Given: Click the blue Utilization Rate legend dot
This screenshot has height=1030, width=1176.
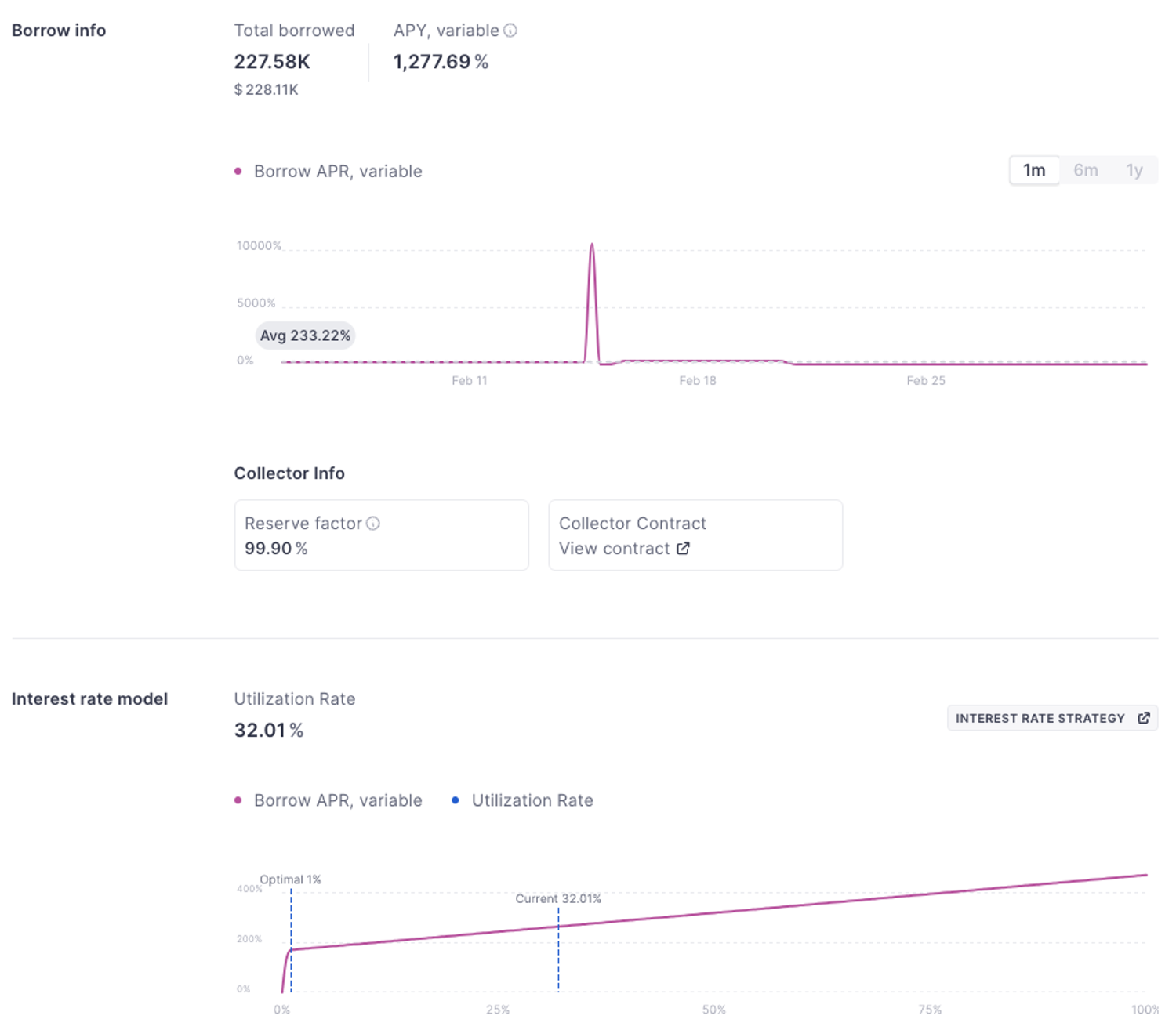Looking at the screenshot, I should pyautogui.click(x=456, y=800).
